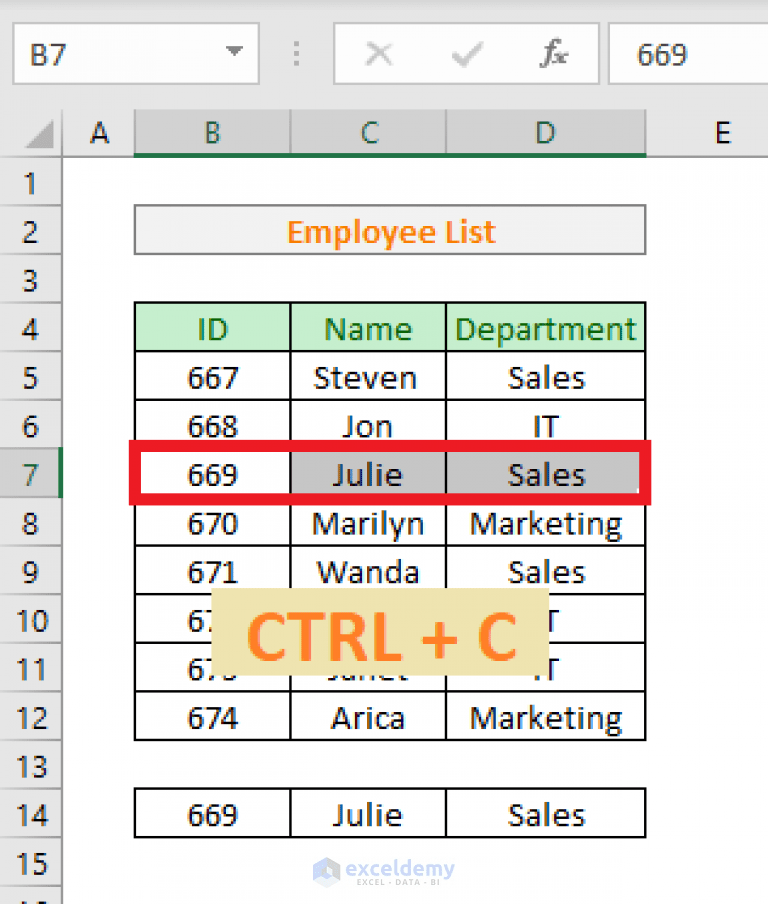Select column E header
The width and height of the screenshot is (768, 904).
[722, 133]
